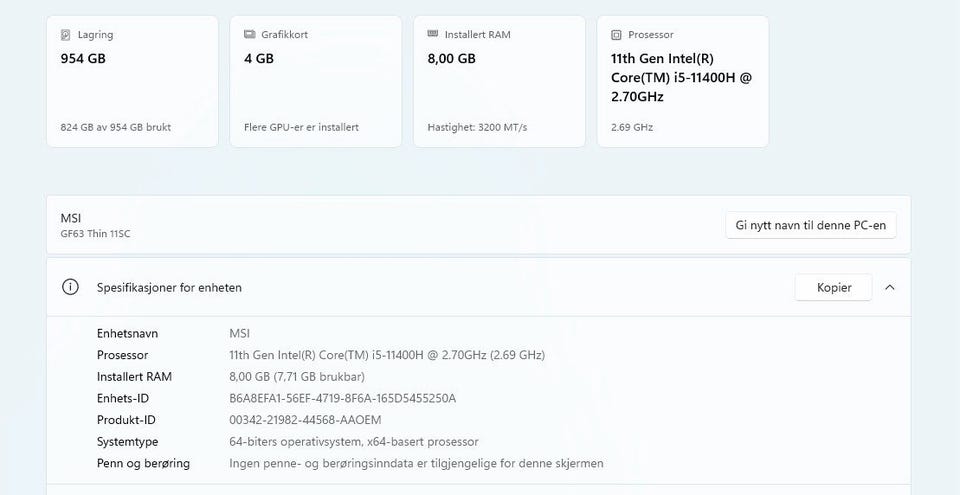This screenshot has width=960, height=495.
Task: Click the Hastighet 3200 MT/s text
Action: pyautogui.click(x=478, y=128)
